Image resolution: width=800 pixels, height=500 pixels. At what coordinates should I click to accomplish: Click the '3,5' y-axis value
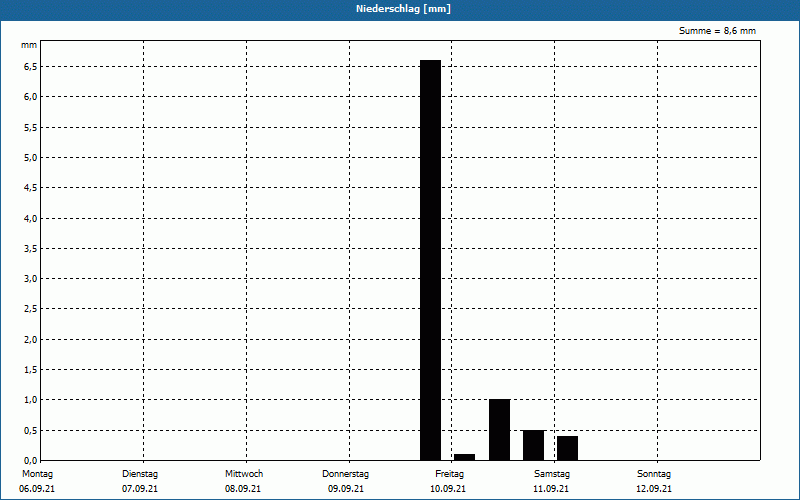[x=30, y=248]
